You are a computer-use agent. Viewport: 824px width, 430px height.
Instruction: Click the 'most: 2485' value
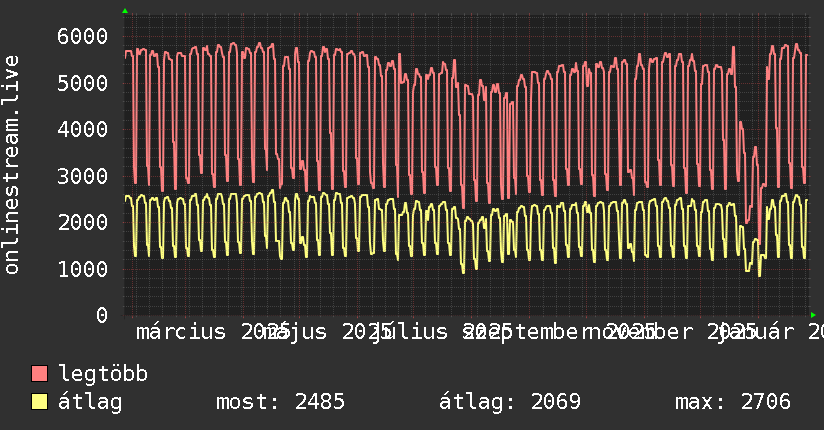(281, 402)
